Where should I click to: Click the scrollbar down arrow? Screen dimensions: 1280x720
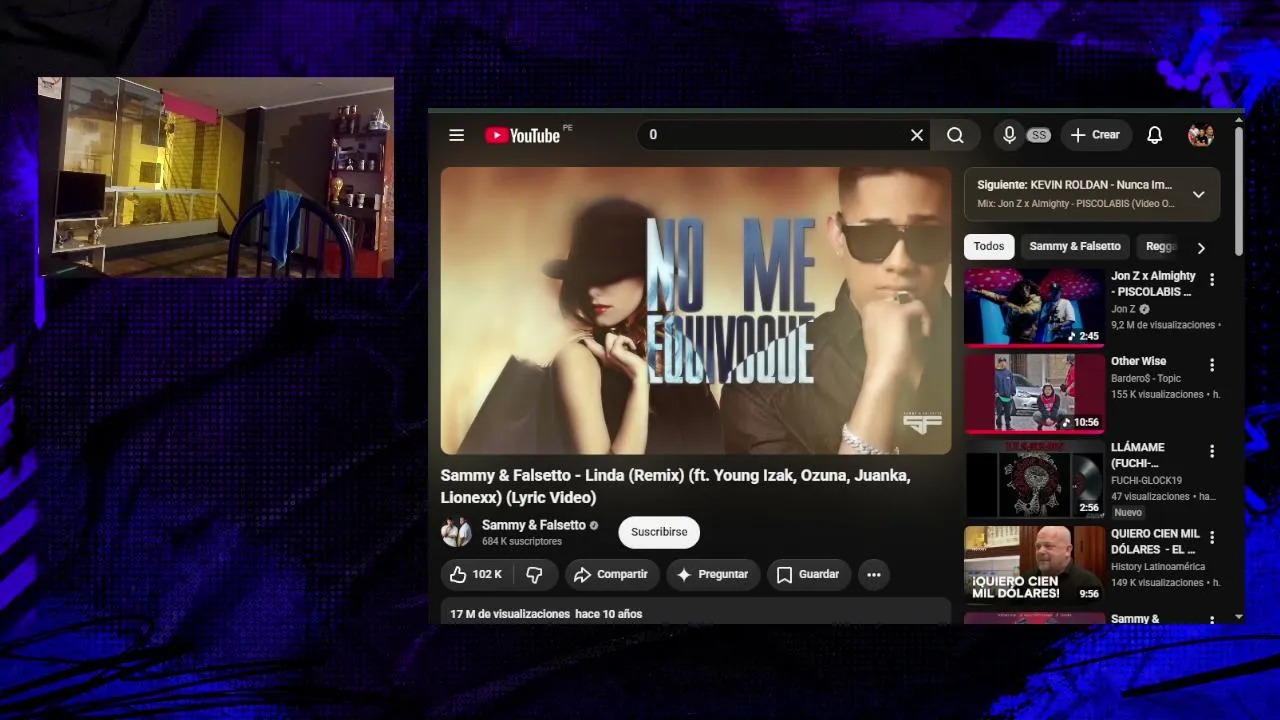click(x=1239, y=617)
